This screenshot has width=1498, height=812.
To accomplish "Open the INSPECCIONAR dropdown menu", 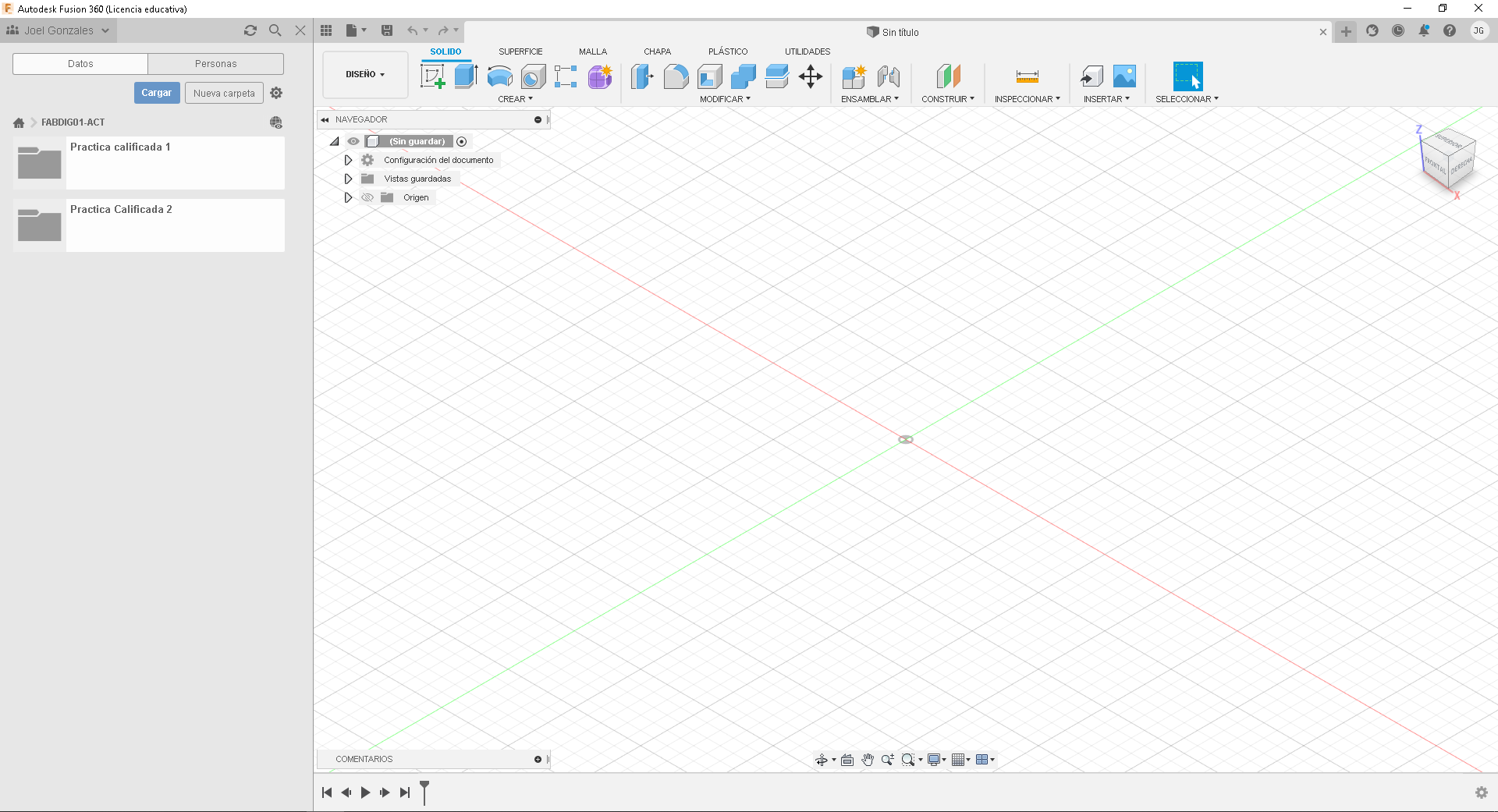I will pyautogui.click(x=1028, y=99).
